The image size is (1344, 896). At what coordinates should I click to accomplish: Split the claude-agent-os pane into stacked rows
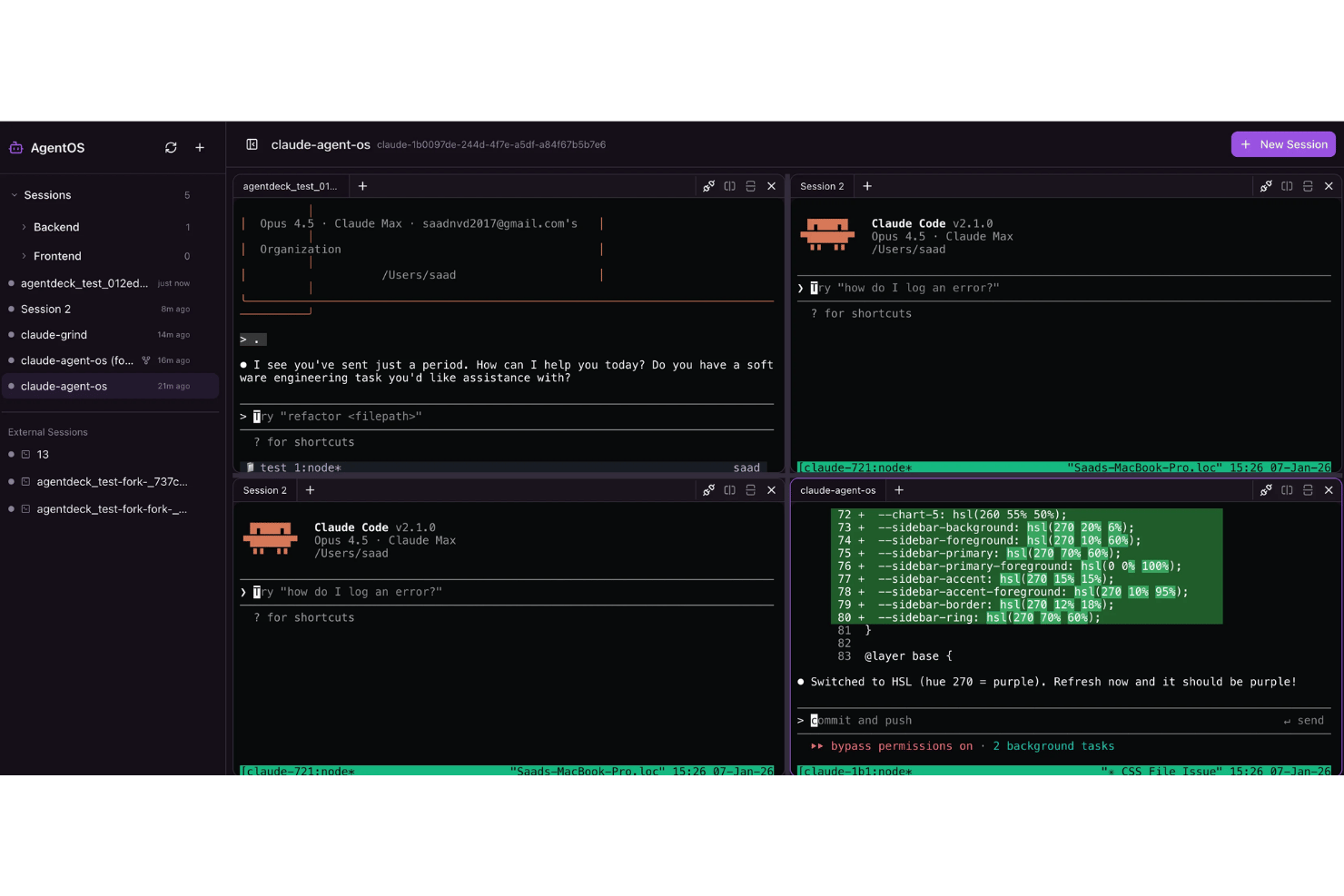click(x=1308, y=490)
